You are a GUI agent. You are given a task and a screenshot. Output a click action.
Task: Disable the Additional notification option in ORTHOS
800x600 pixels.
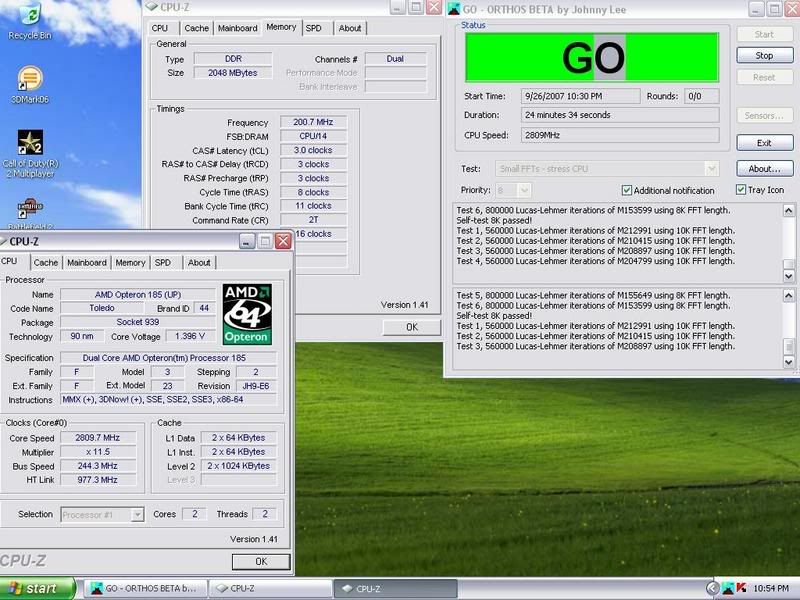click(x=626, y=190)
